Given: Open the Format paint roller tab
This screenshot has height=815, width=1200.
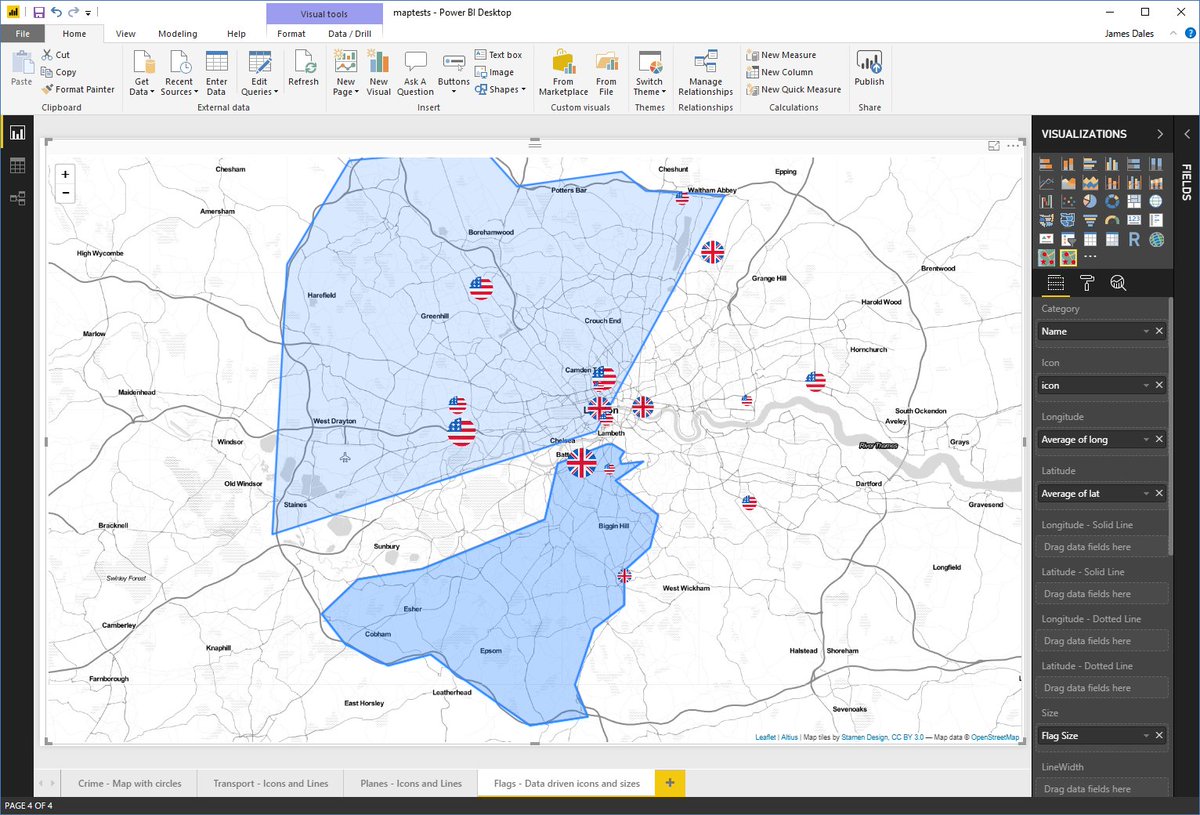Looking at the screenshot, I should click(1087, 283).
